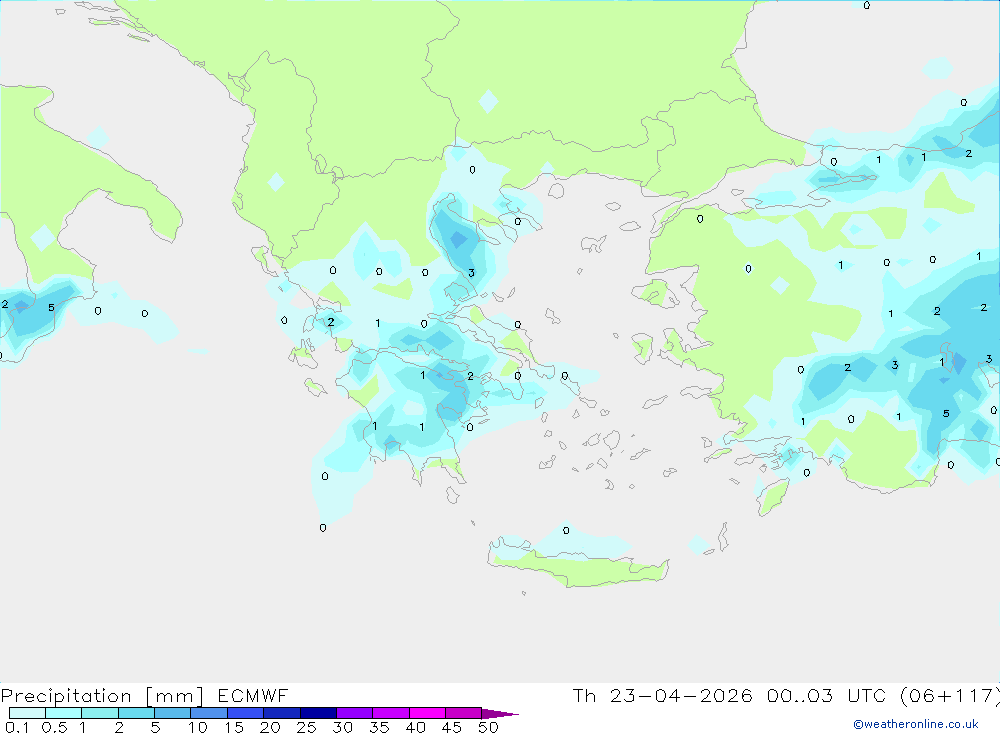This screenshot has width=1000, height=733.
Task: Click the over-50 mm arrow tip of legend
Action: coord(499,714)
